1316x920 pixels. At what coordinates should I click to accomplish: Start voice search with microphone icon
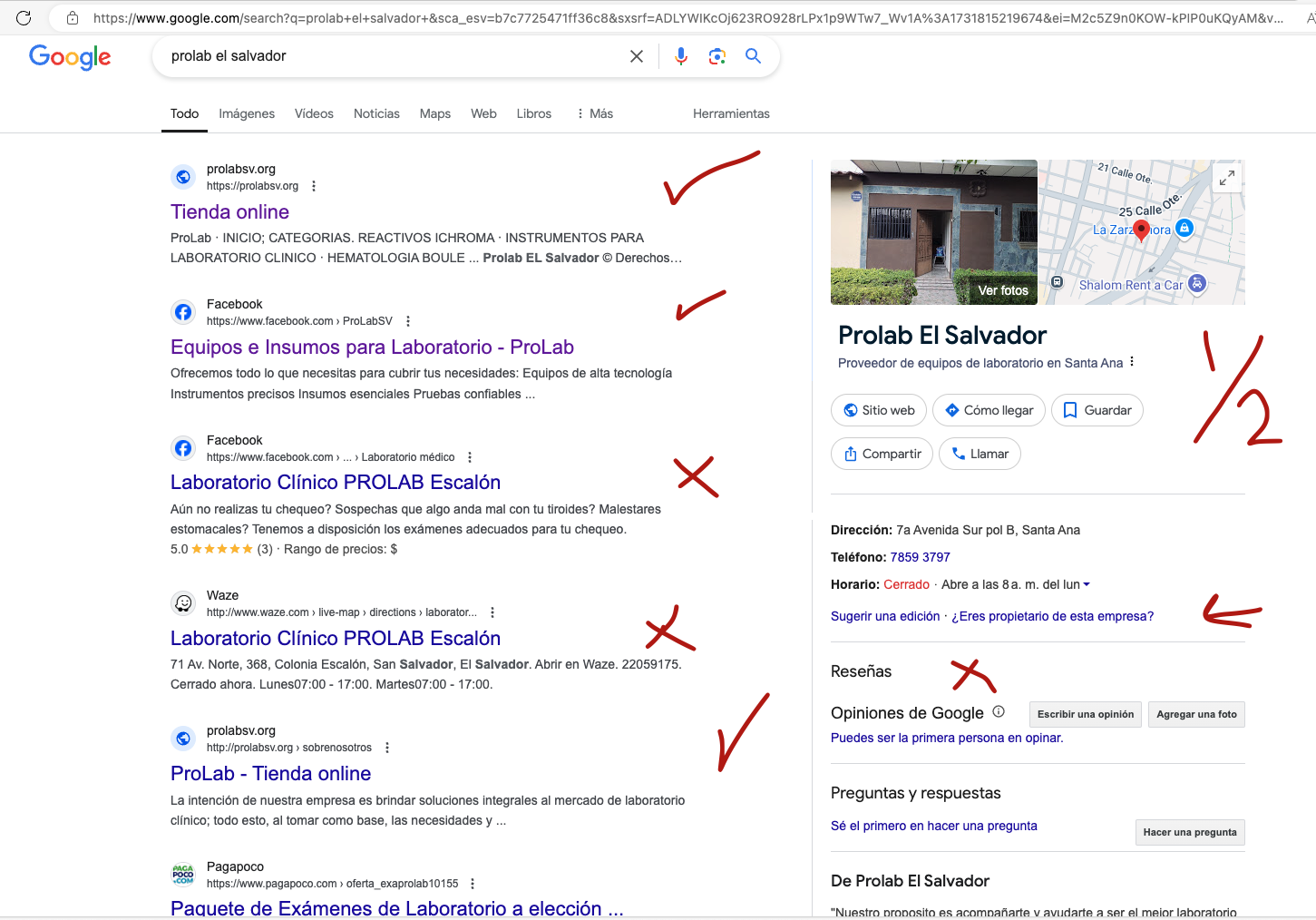(x=681, y=56)
